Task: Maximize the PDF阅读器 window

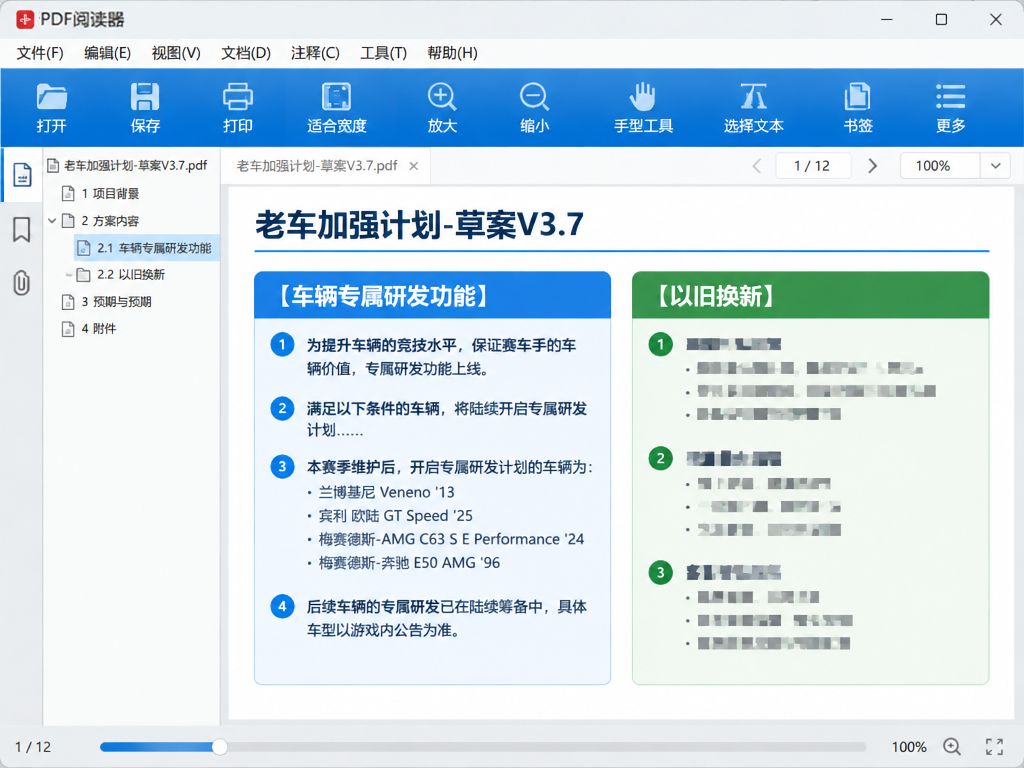Action: [941, 20]
